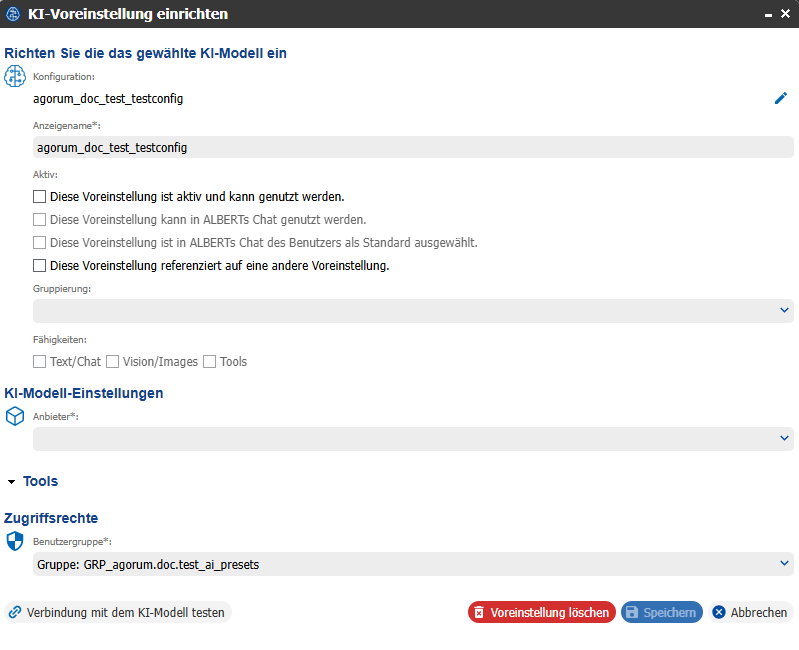Click the floppy disk icon on Speichern
Viewport: 799px width, 650px height.
632,612
